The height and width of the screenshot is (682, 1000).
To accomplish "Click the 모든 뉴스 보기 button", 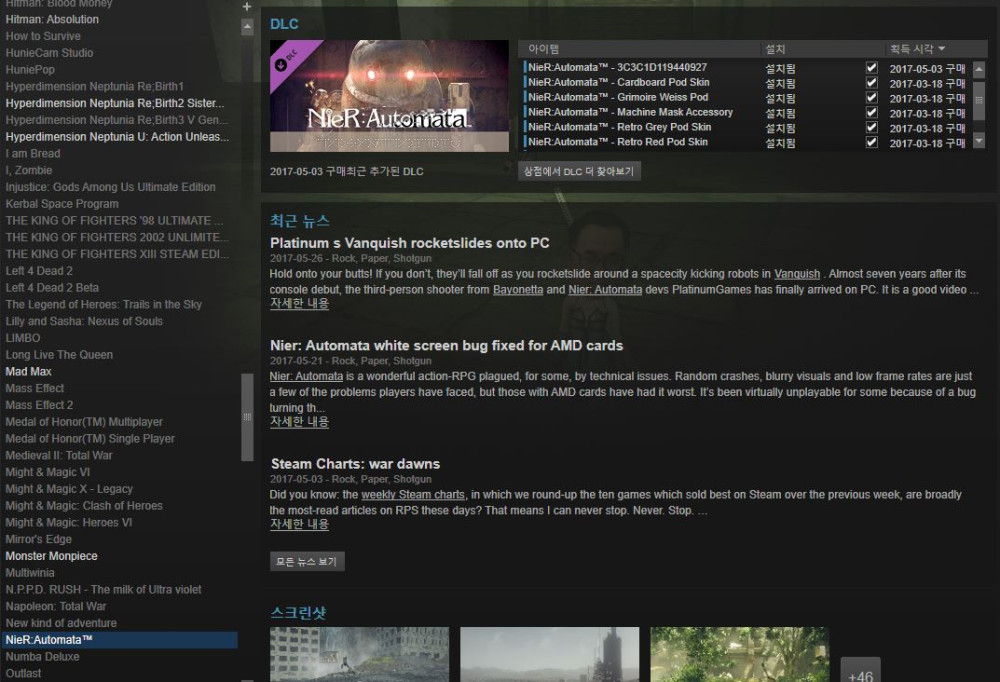I will pyautogui.click(x=307, y=562).
